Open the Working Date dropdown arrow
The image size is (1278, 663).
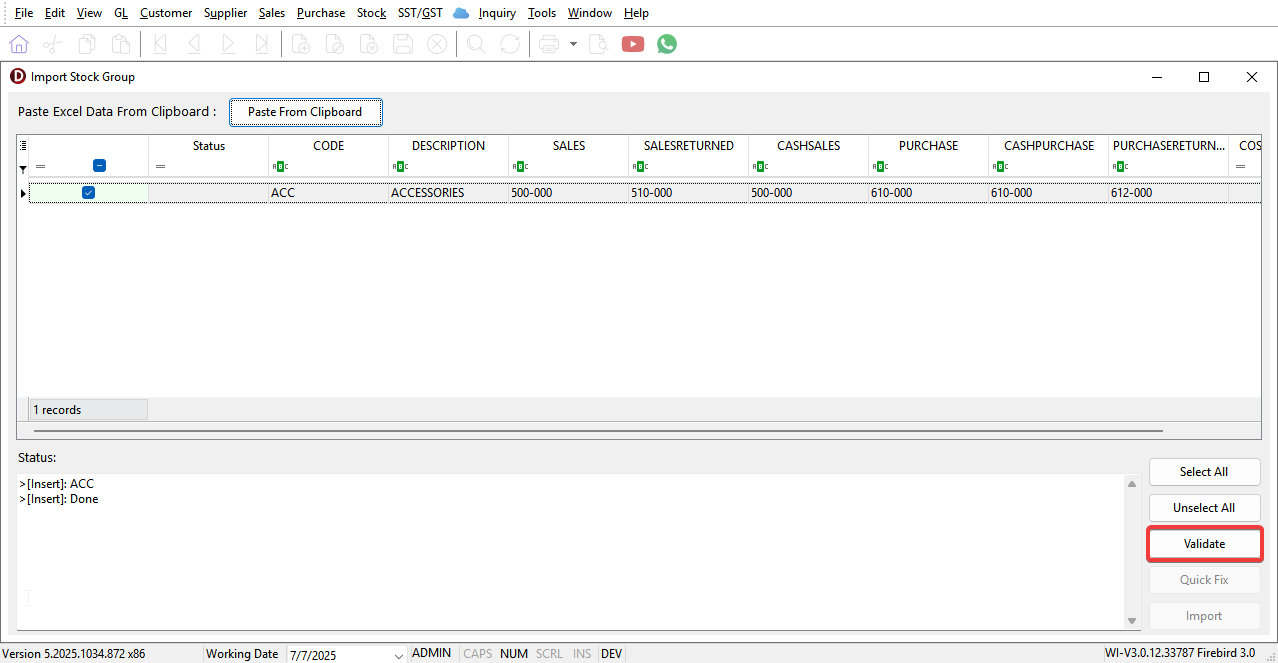click(x=398, y=655)
